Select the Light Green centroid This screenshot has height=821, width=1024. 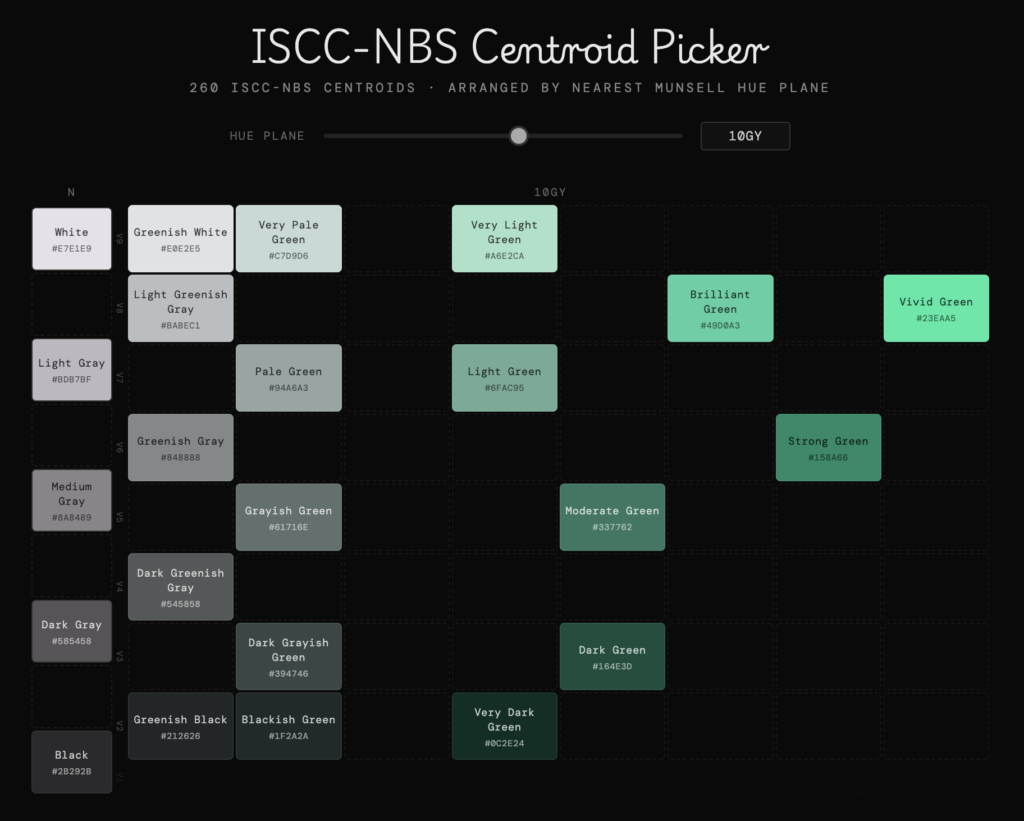click(504, 377)
